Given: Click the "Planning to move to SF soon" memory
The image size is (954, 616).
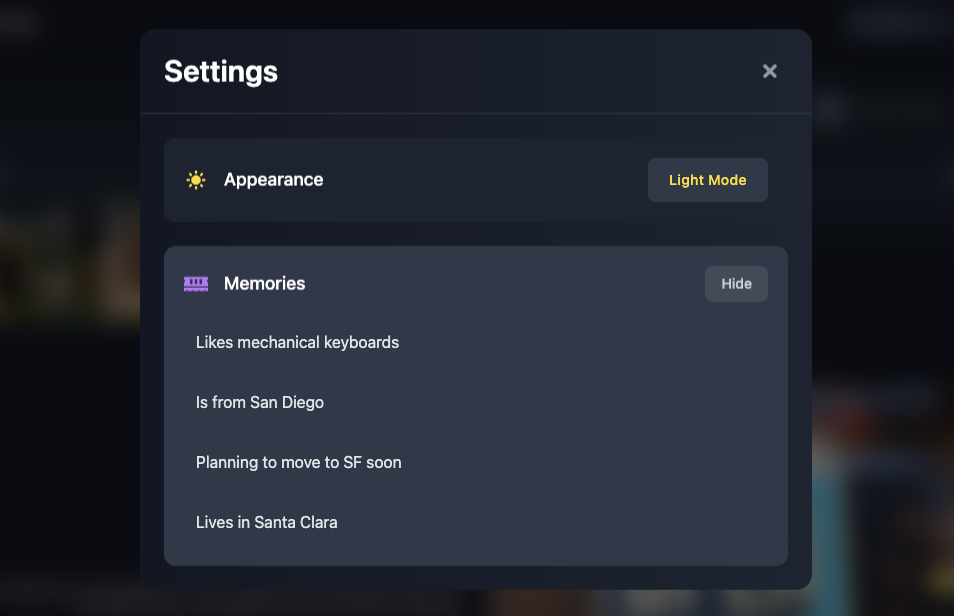Looking at the screenshot, I should (298, 462).
